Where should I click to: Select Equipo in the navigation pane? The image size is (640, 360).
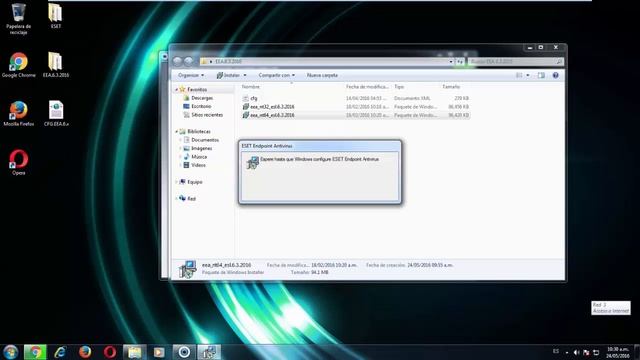195,182
